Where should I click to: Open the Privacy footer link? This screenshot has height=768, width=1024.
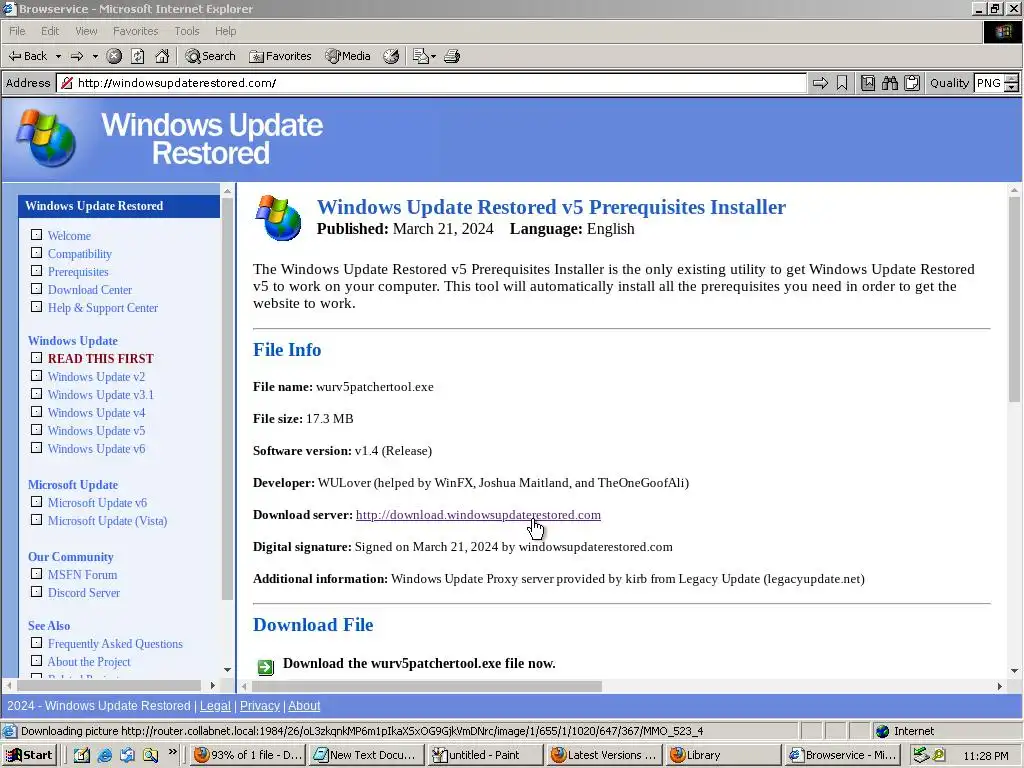click(x=259, y=706)
